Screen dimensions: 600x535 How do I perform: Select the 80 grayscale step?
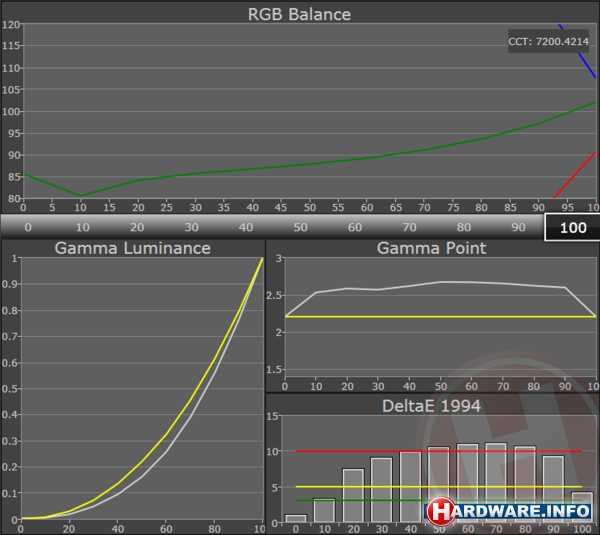pos(463,227)
